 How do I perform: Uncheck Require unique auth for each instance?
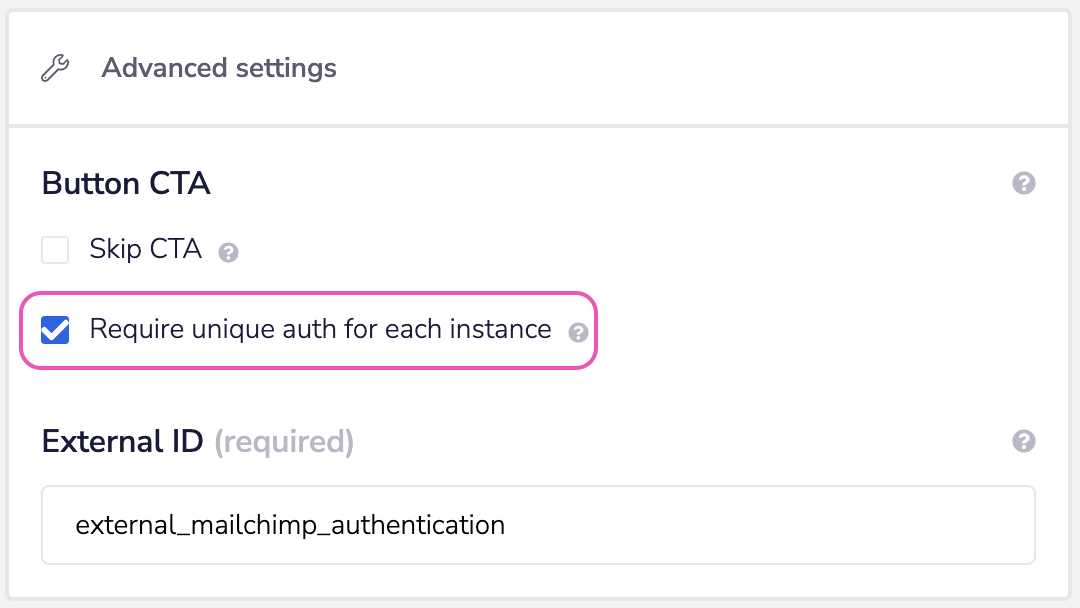click(55, 329)
